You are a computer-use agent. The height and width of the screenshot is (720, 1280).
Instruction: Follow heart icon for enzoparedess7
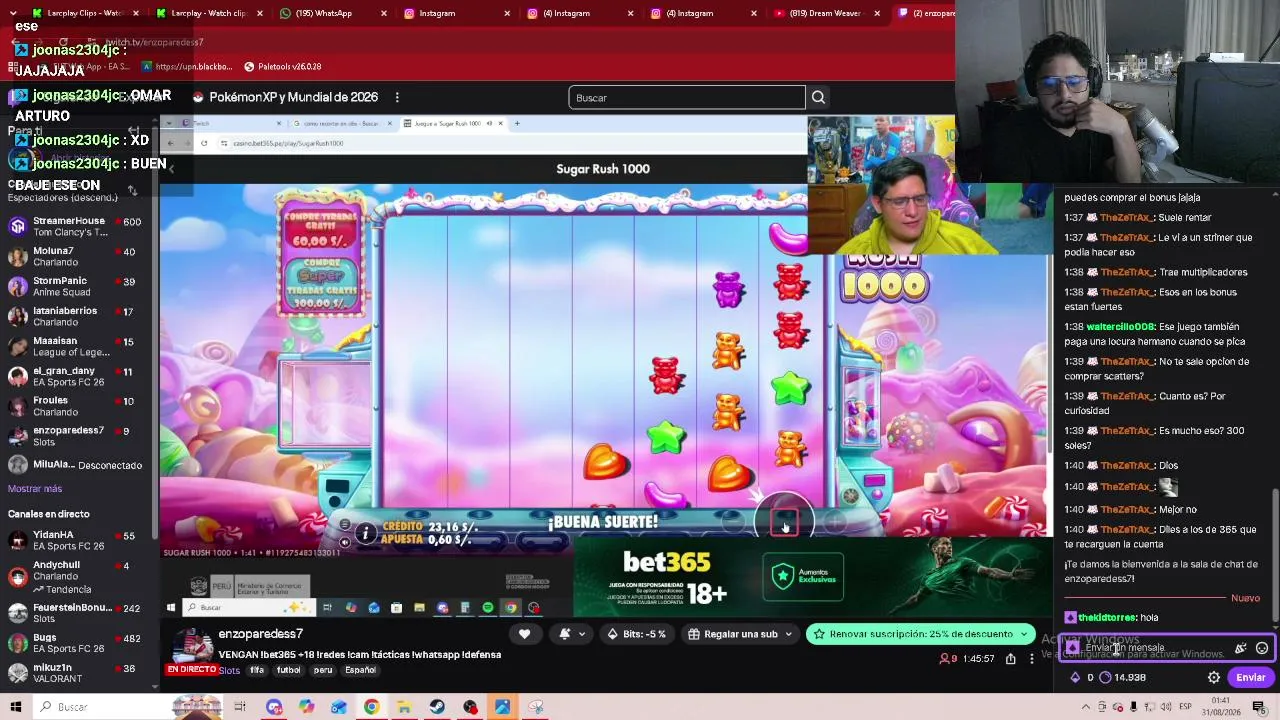524,634
